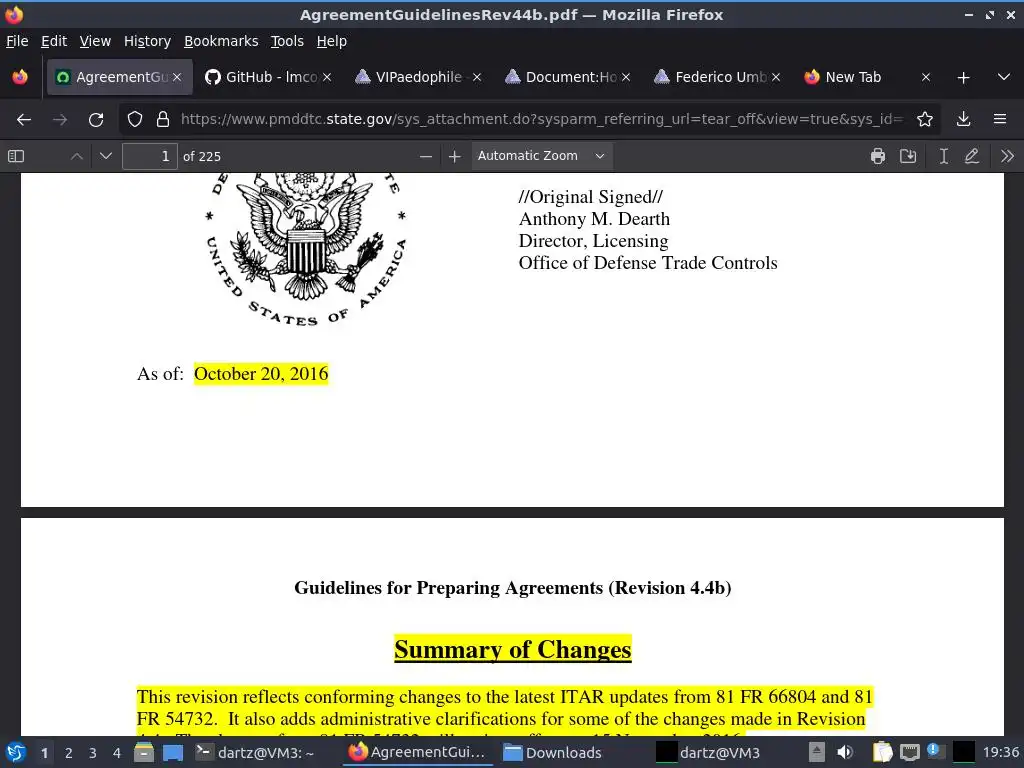
Task: Switch to workspace 2 in taskbar
Action: click(x=69, y=753)
